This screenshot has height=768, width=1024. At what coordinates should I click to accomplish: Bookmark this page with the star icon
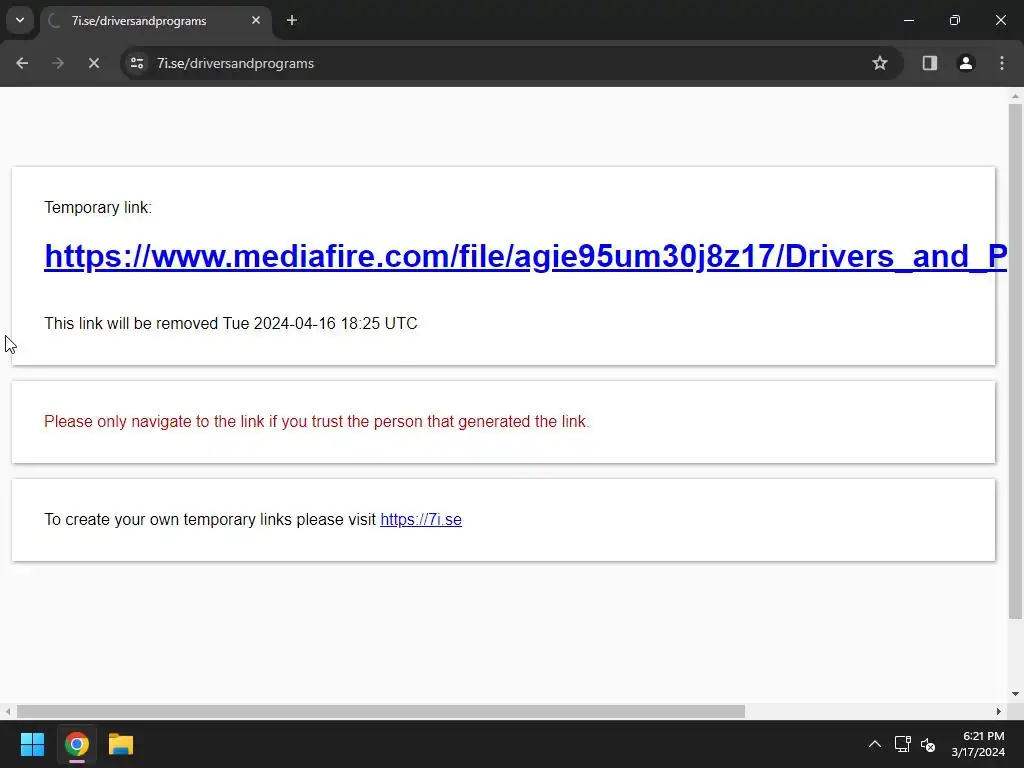pos(880,63)
